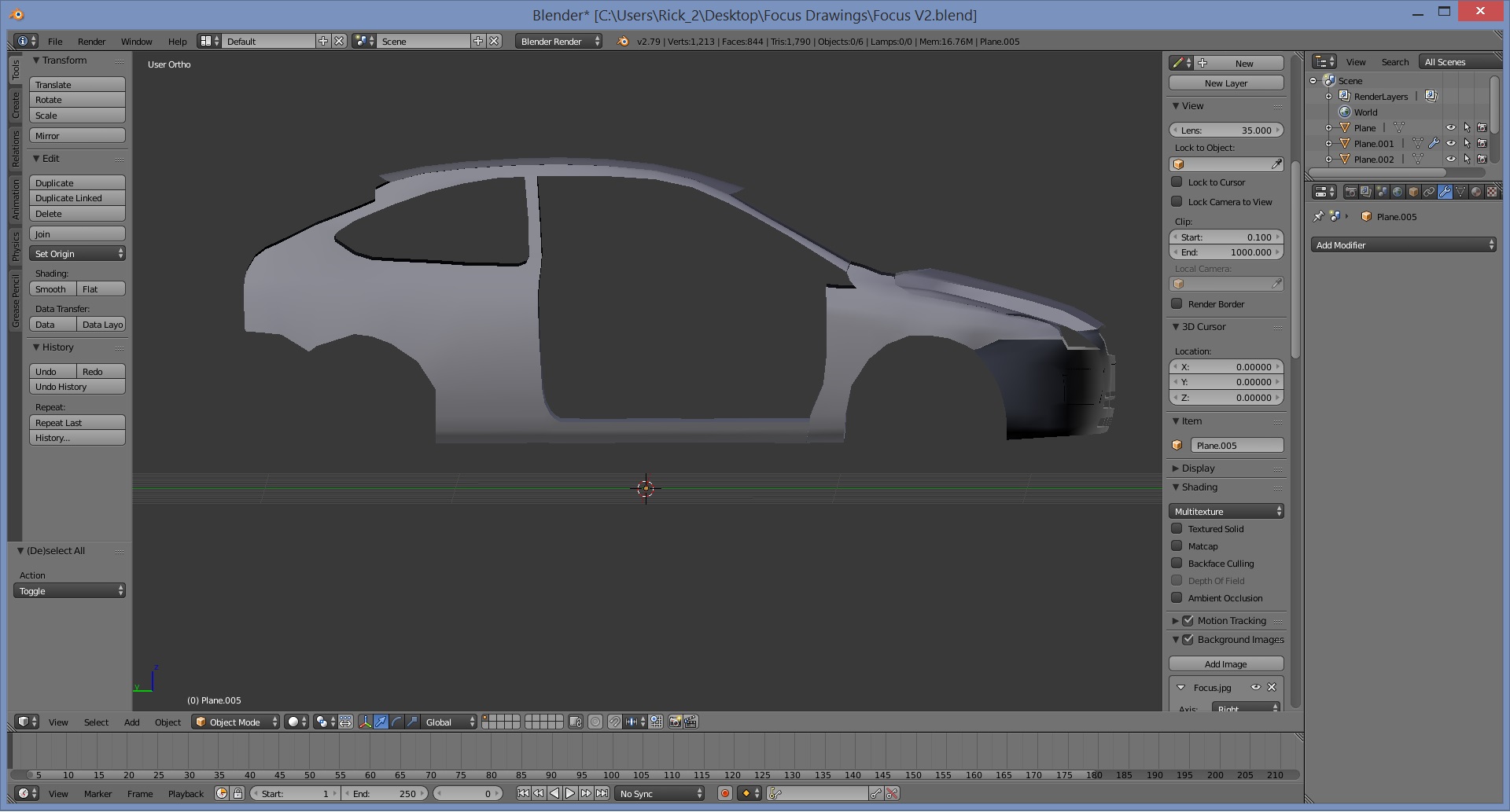Open the Modifiers properties tab (wrench icon)
Image resolution: width=1510 pixels, height=812 pixels.
click(1445, 192)
